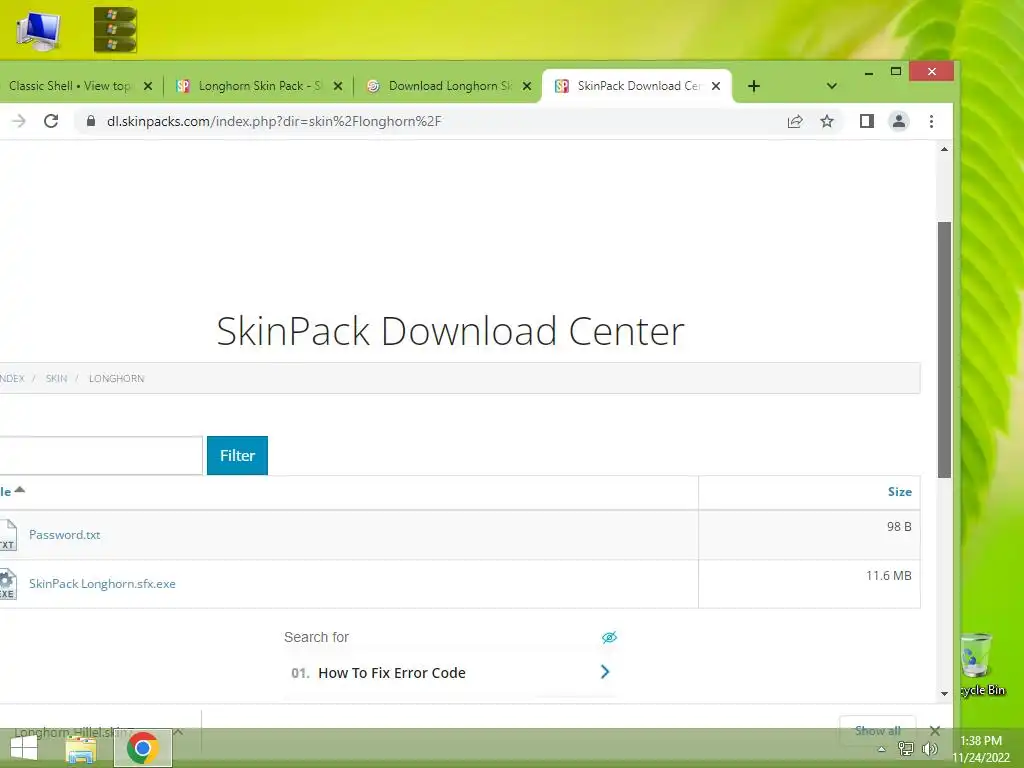This screenshot has width=1024, height=768.
Task: Download SkinPack Longhorn.sfx.exe
Action: pyautogui.click(x=102, y=584)
